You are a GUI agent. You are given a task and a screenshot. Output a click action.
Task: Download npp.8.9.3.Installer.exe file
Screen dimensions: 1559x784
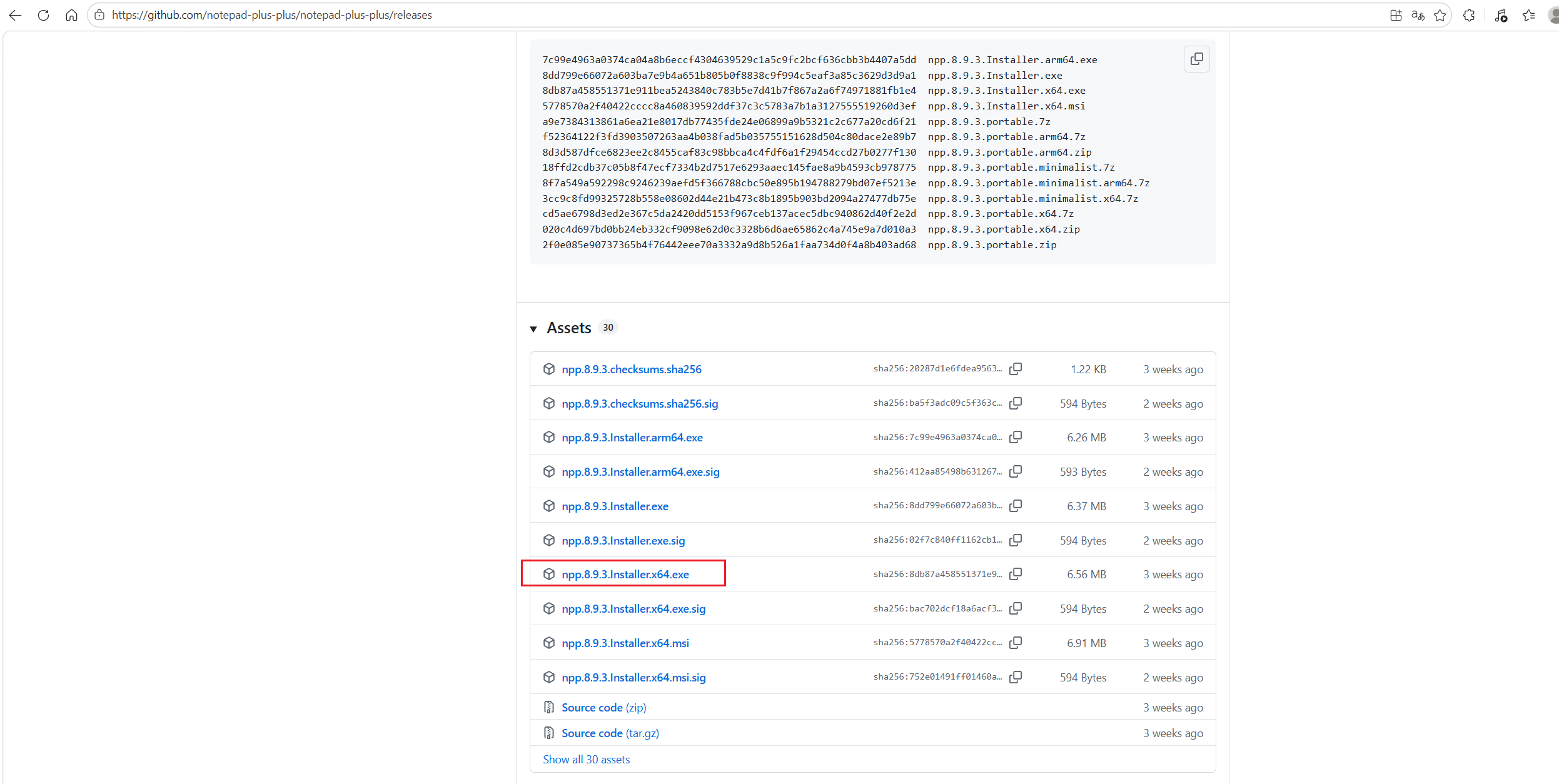point(615,506)
